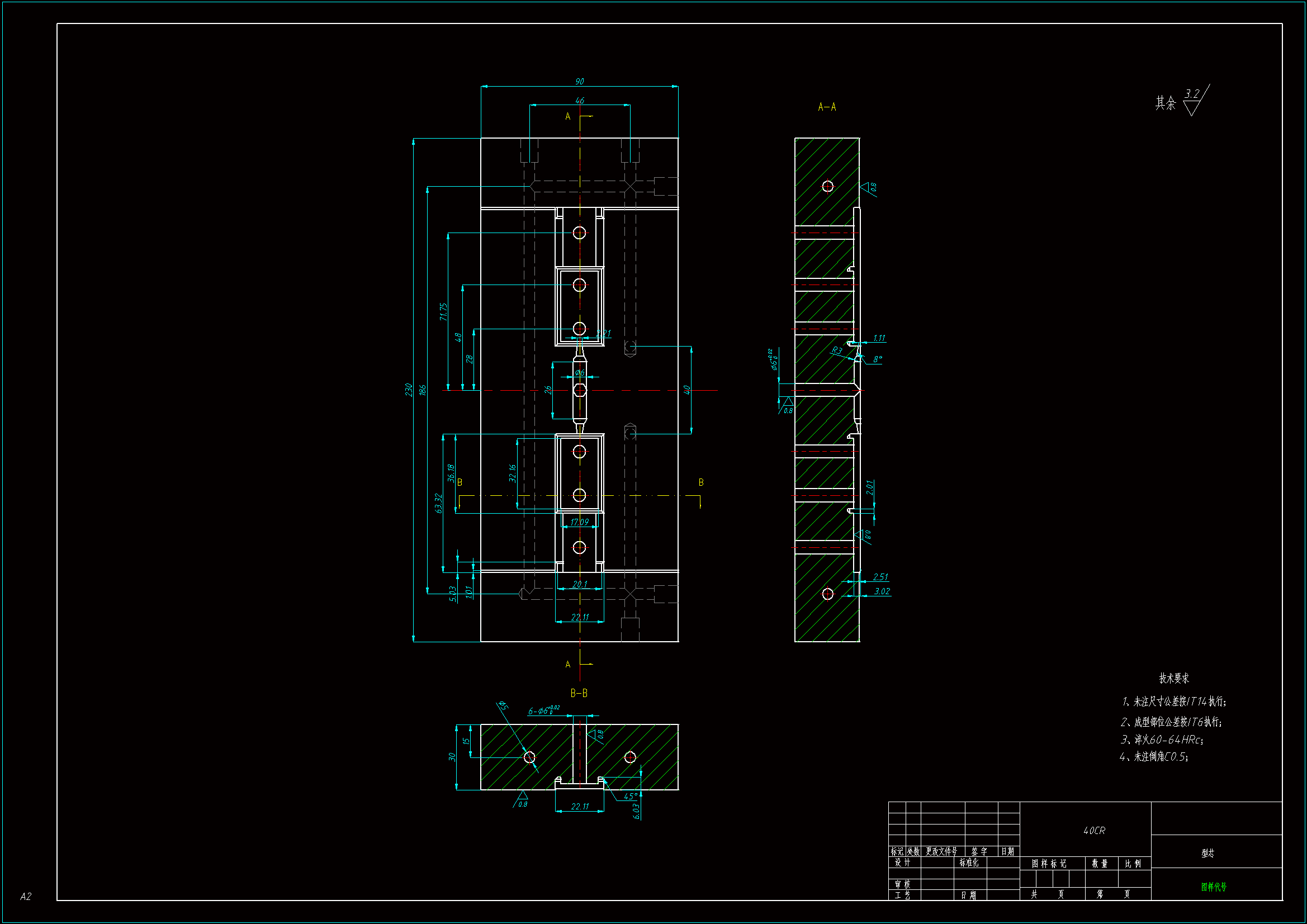The image size is (1307, 924).
Task: Select the 46 dimension text near top
Action: (580, 101)
